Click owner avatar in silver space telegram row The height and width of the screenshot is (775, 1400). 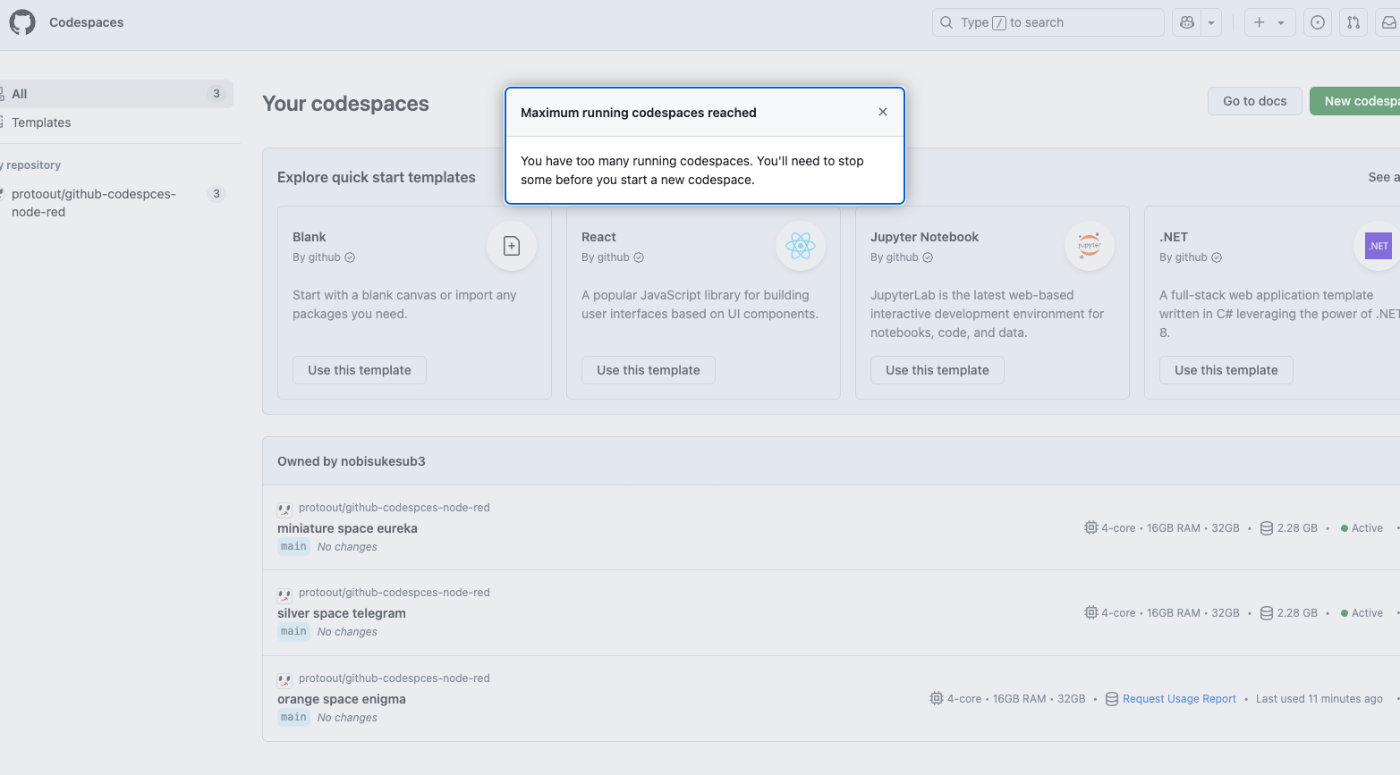(x=284, y=593)
